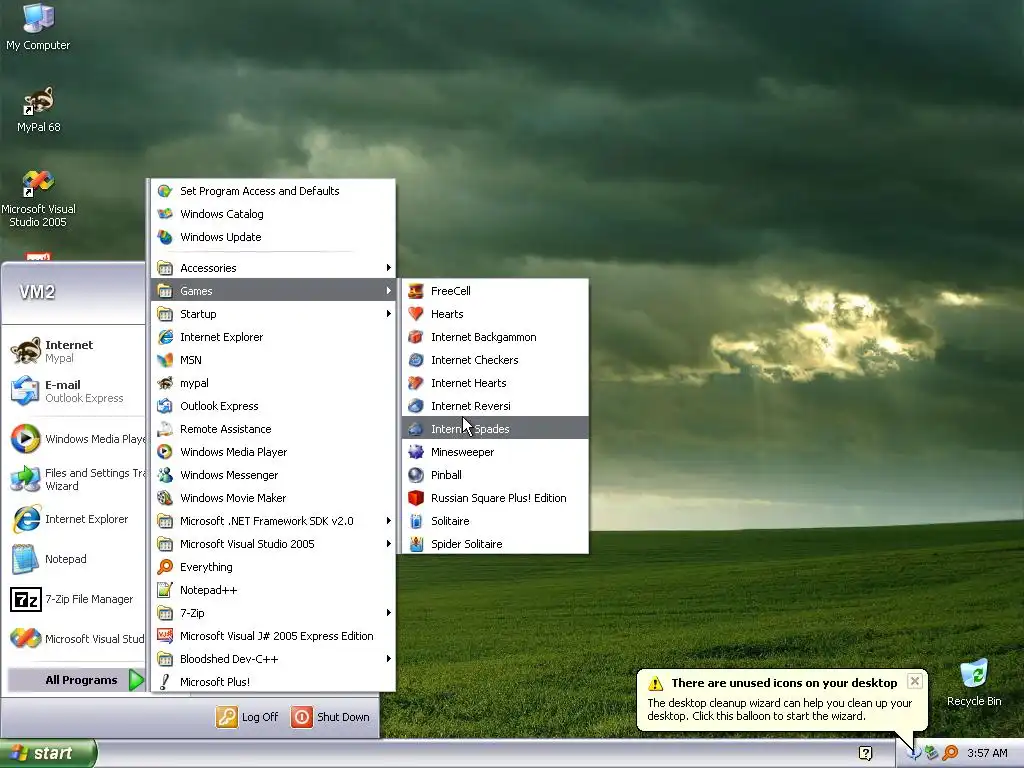The height and width of the screenshot is (768, 1024).
Task: Click the desktop cleanup balloon message text
Action: pyautogui.click(x=780, y=710)
